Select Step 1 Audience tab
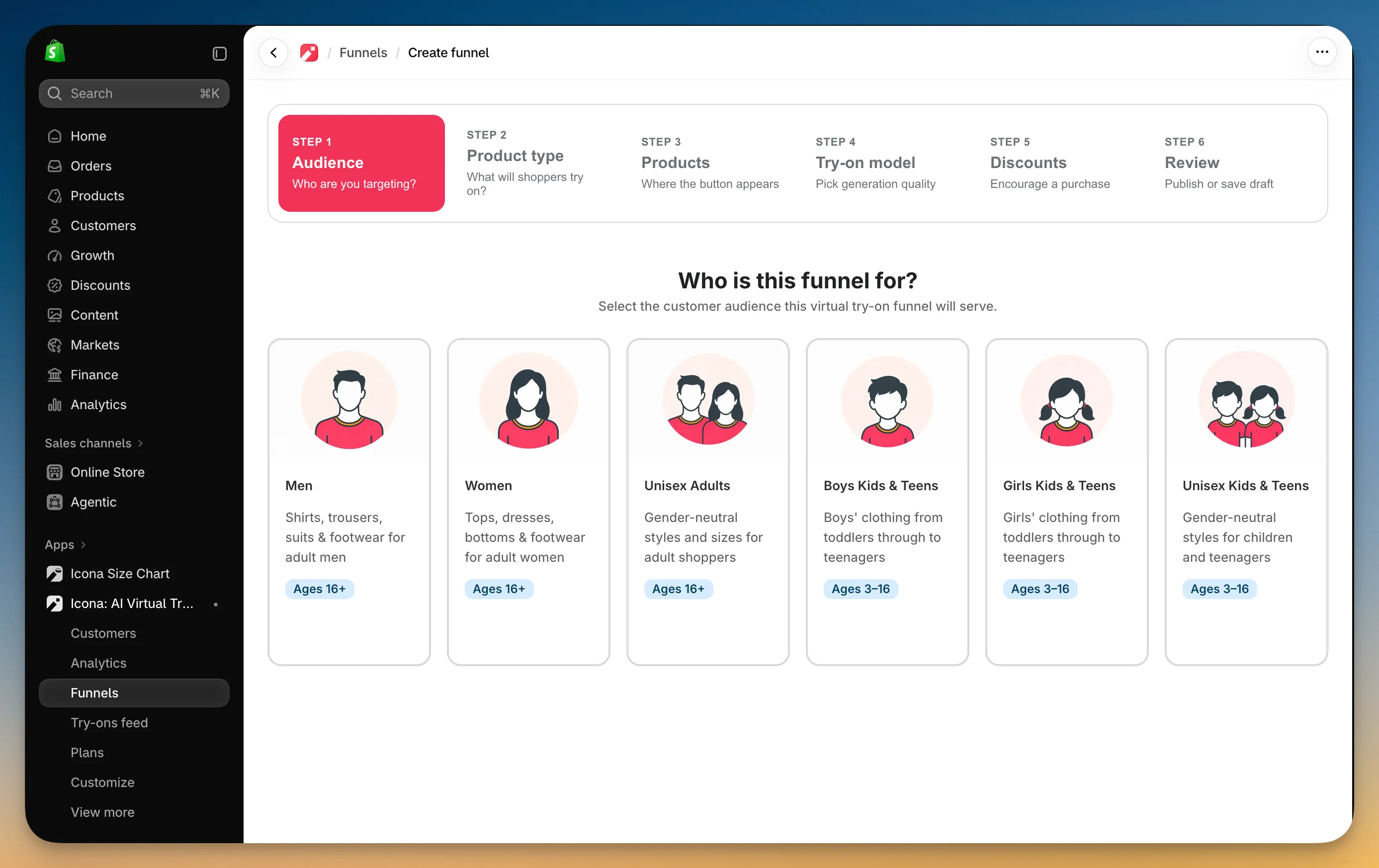The width and height of the screenshot is (1379, 868). pos(361,163)
